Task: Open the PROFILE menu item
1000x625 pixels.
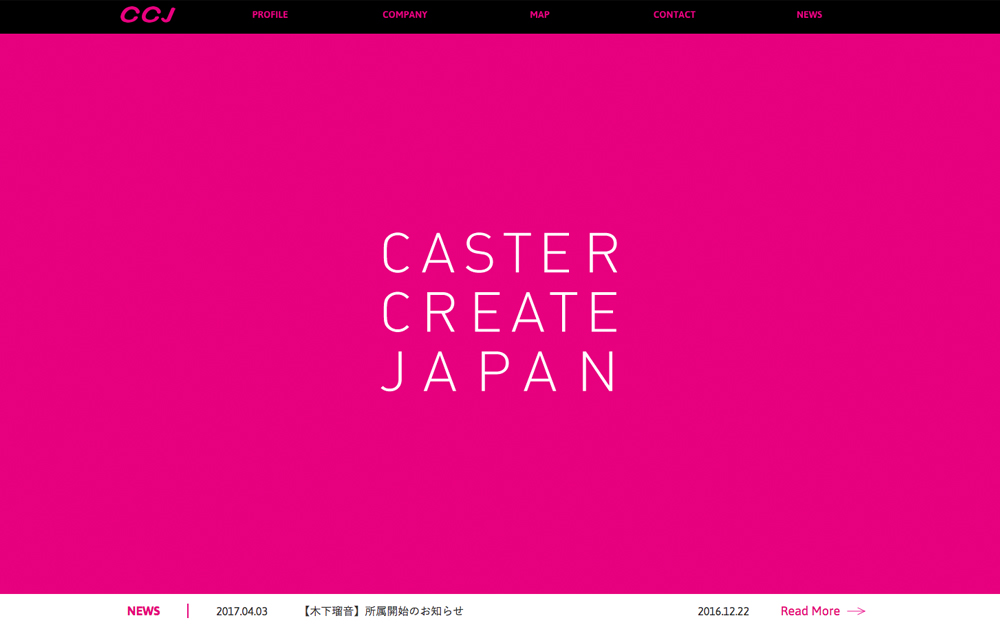Action: coord(270,15)
